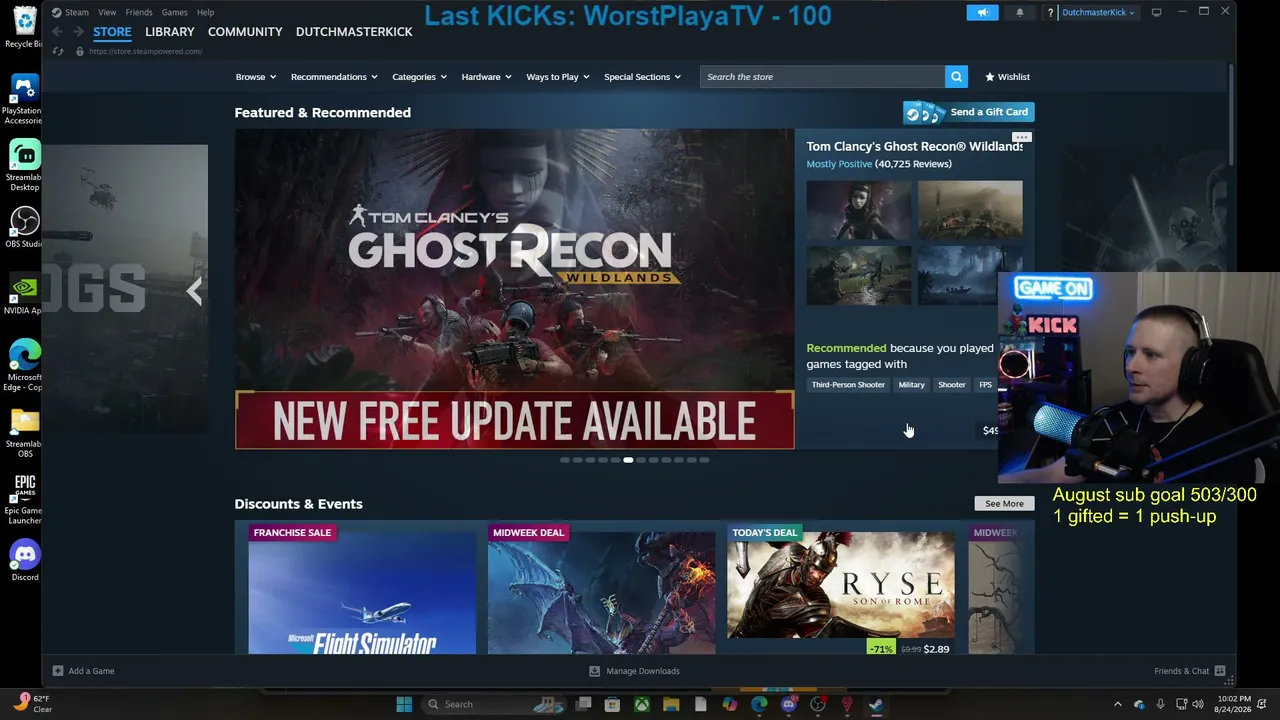This screenshot has width=1280, height=720.
Task: Open the Friends menu
Action: [x=139, y=12]
